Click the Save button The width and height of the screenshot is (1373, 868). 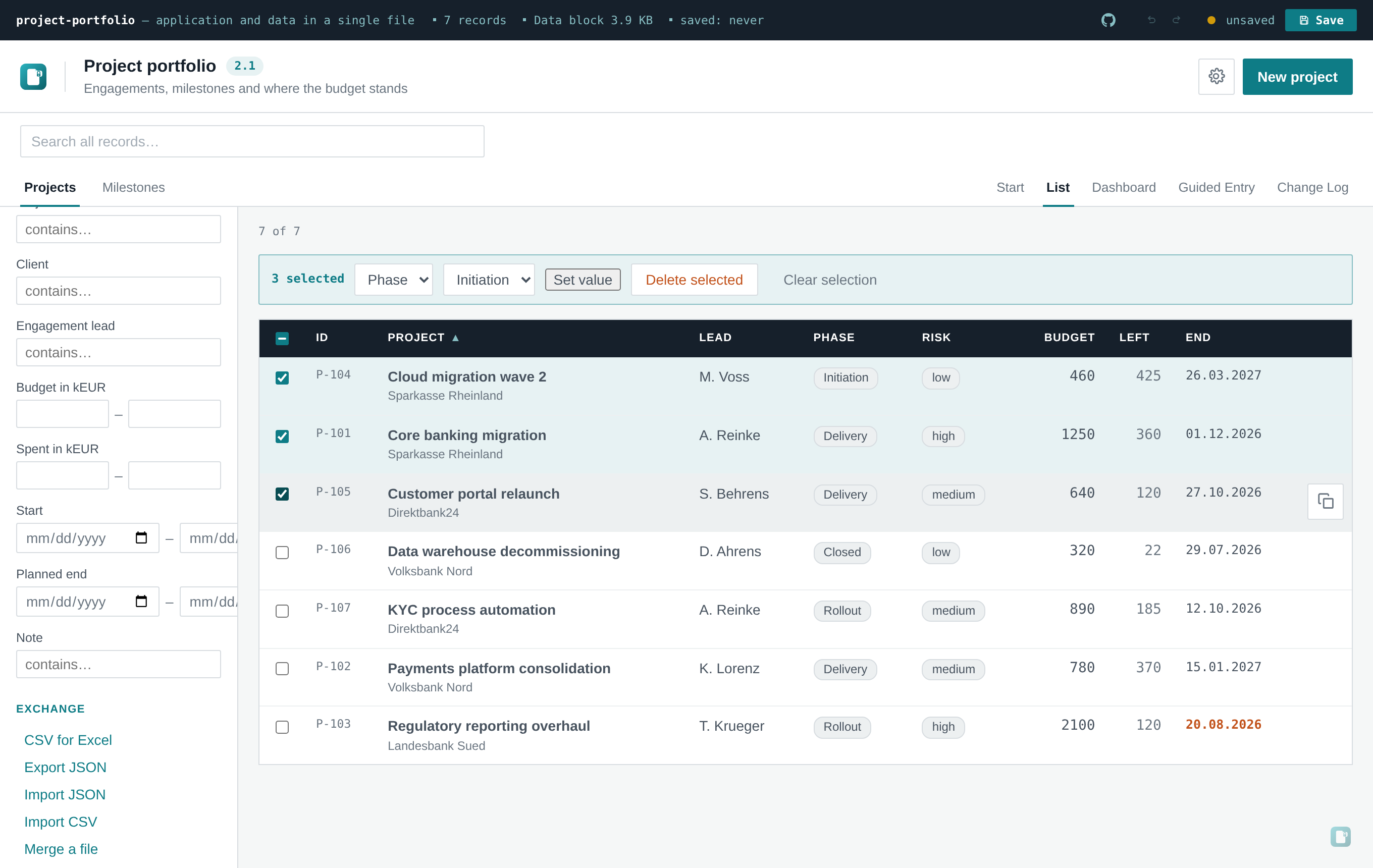pyautogui.click(x=1321, y=20)
